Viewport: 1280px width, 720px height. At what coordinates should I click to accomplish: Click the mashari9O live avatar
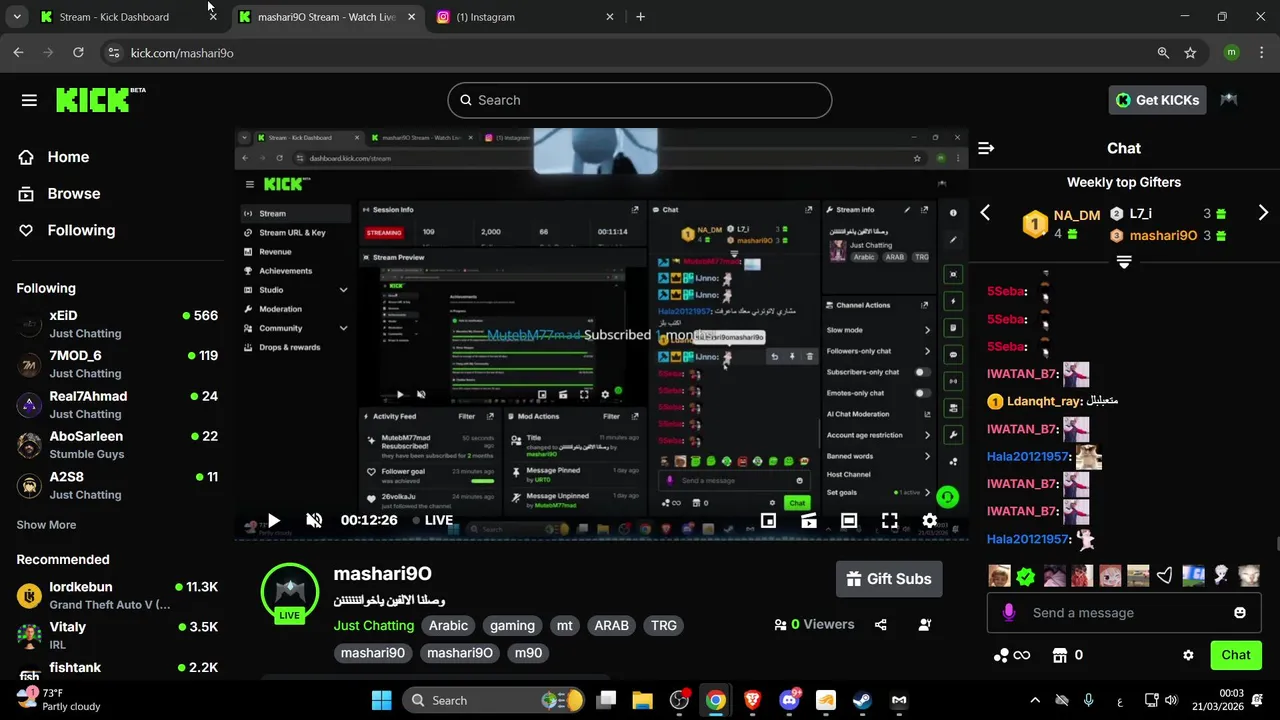tap(290, 594)
